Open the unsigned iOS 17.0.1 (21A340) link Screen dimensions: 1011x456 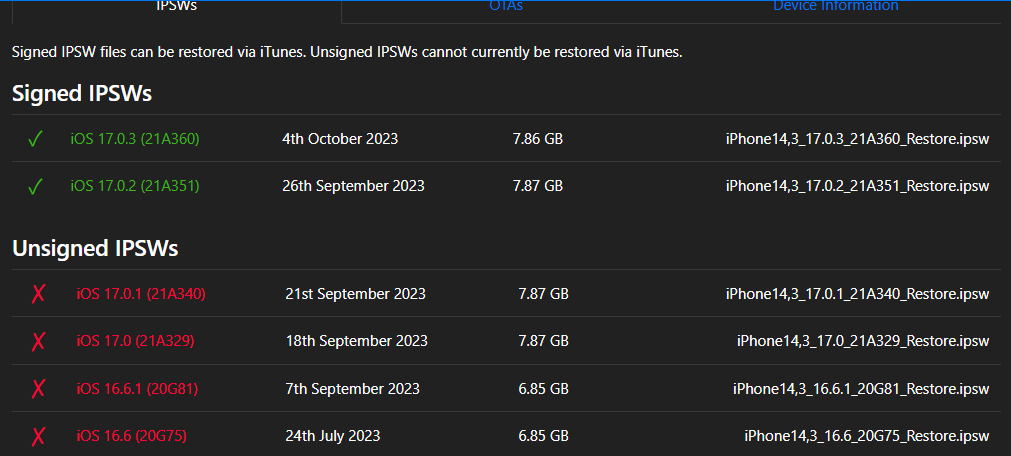pos(141,294)
